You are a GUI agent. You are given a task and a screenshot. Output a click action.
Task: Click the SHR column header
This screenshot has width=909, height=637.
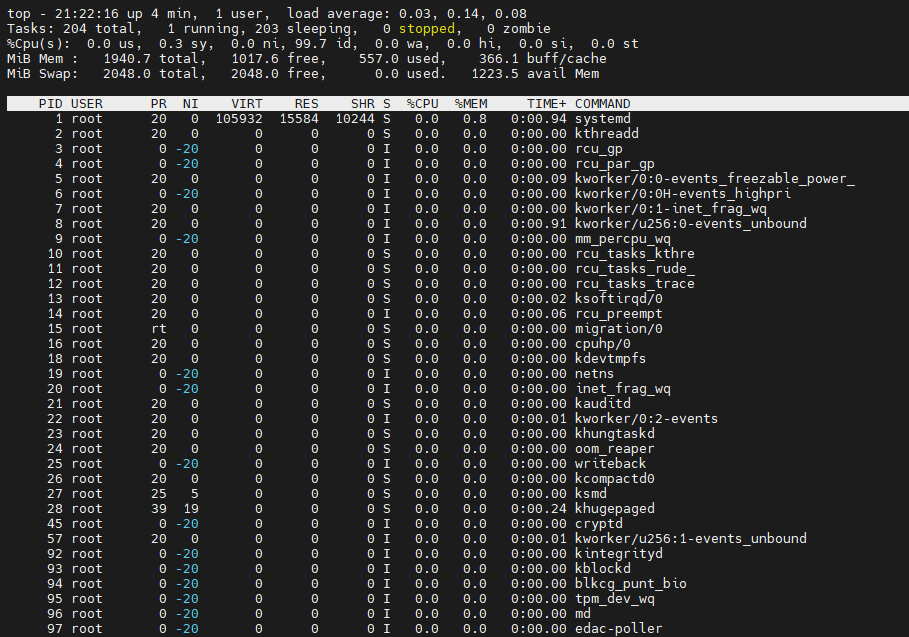(x=363, y=104)
